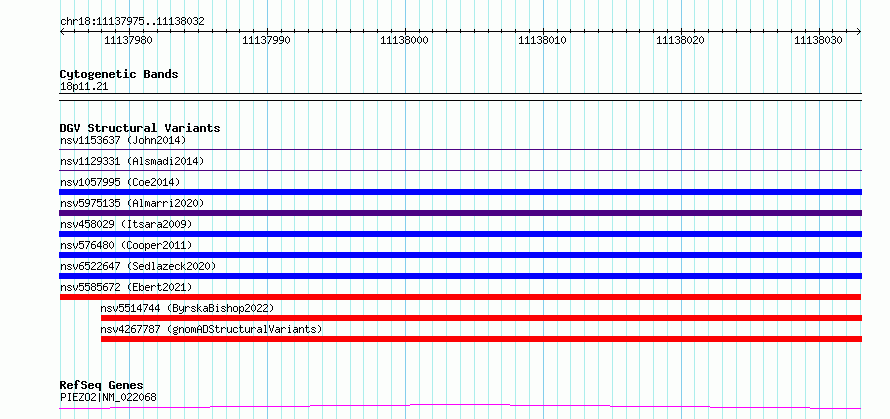Click the blue bar under nsv458029
The image size is (890, 419).
click(x=460, y=234)
